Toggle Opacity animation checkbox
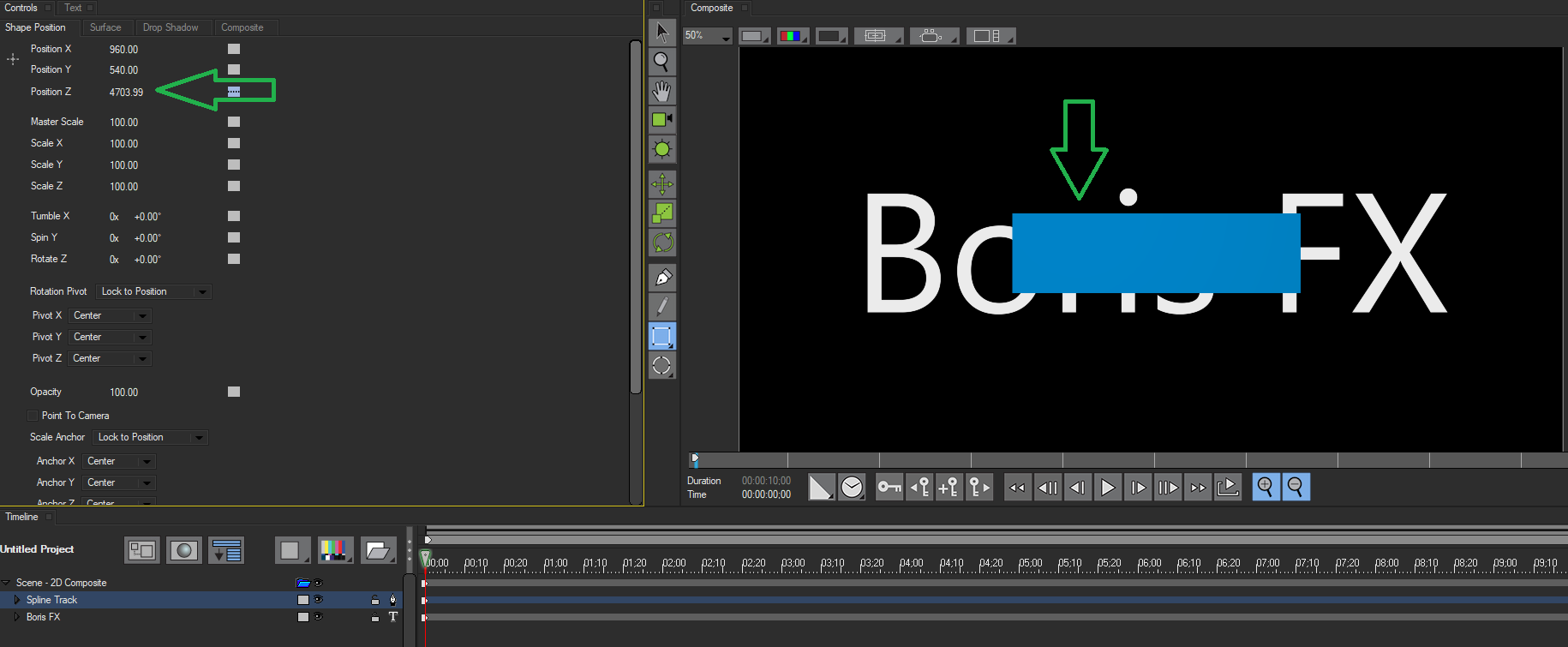 point(234,392)
